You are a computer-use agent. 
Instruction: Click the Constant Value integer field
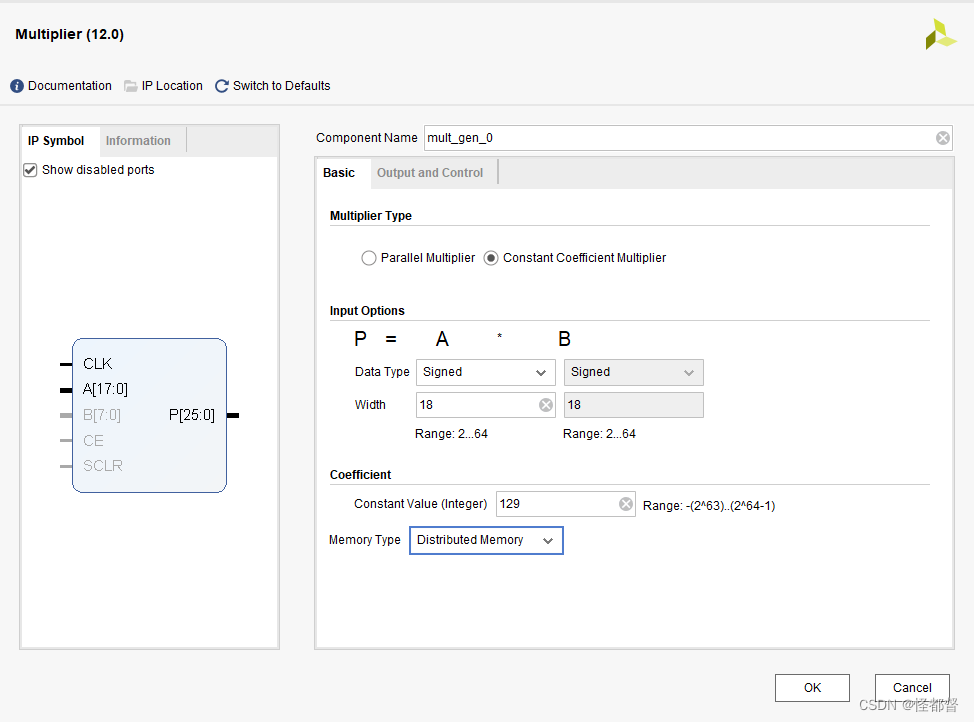click(565, 504)
